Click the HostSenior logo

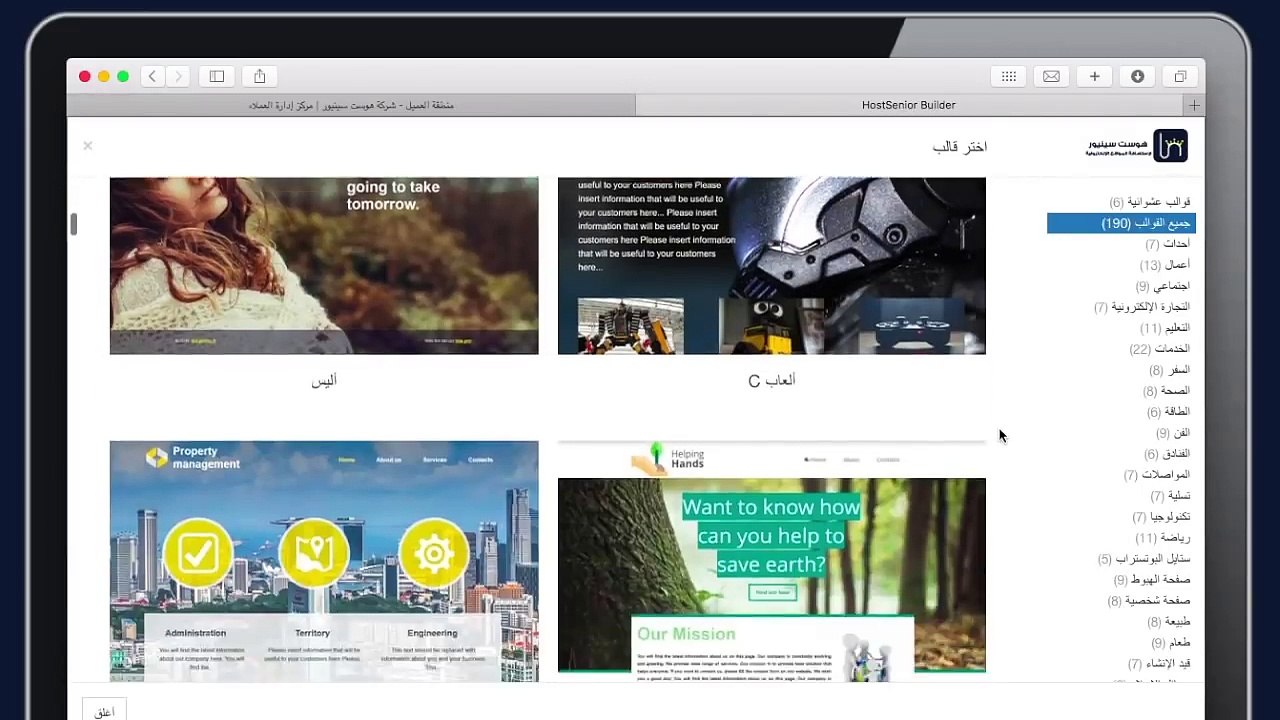coord(1137,146)
